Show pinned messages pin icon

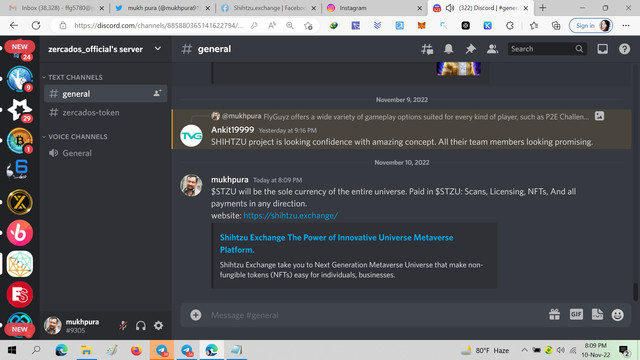(471, 49)
